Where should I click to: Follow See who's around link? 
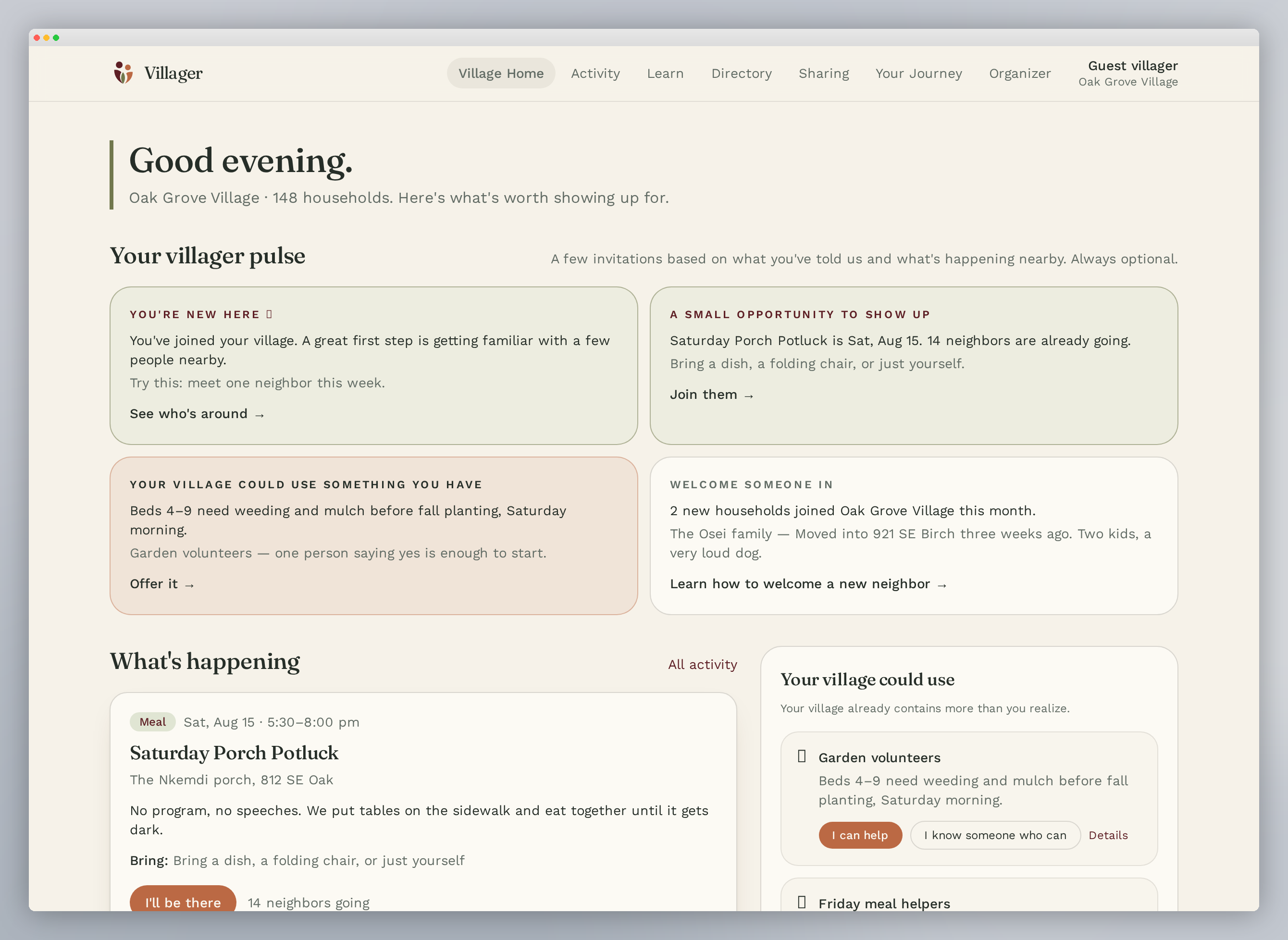(x=197, y=414)
